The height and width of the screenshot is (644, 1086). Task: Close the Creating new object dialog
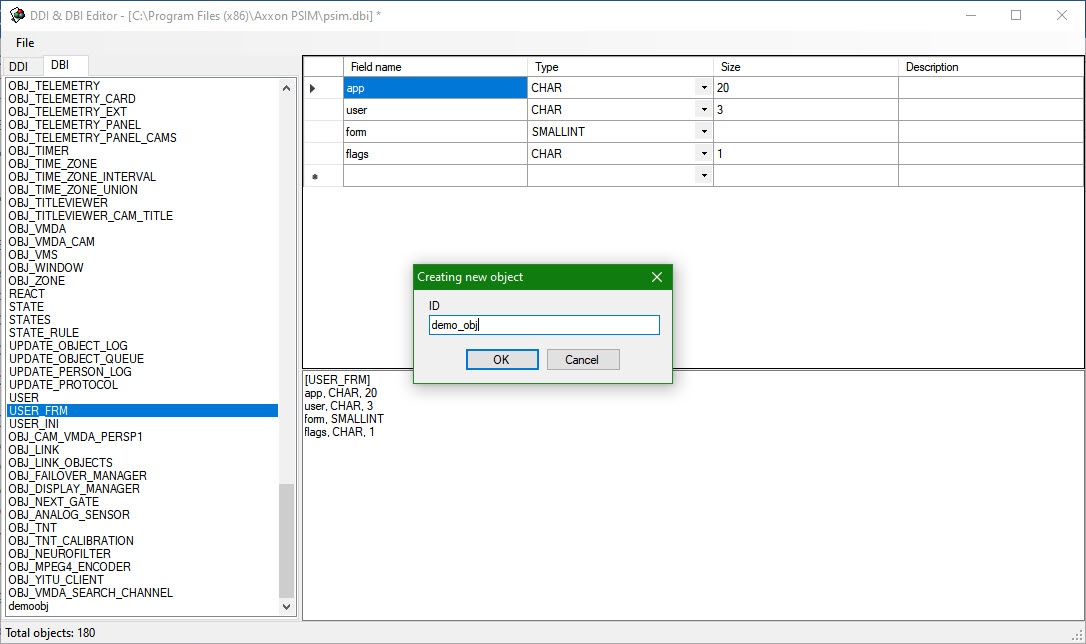point(657,277)
